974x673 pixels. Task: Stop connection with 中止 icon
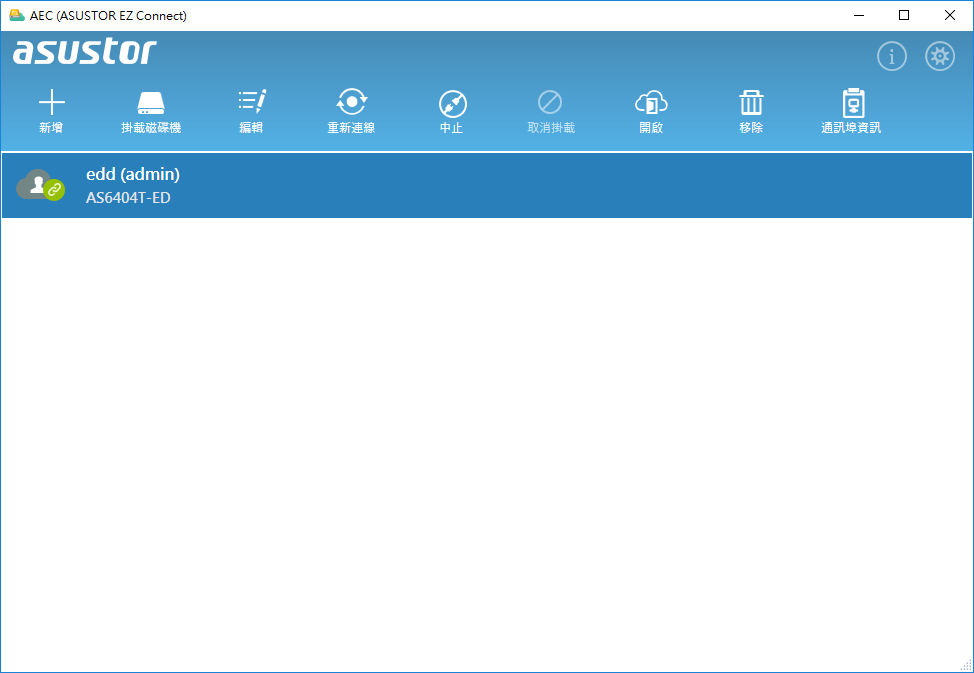(x=452, y=104)
